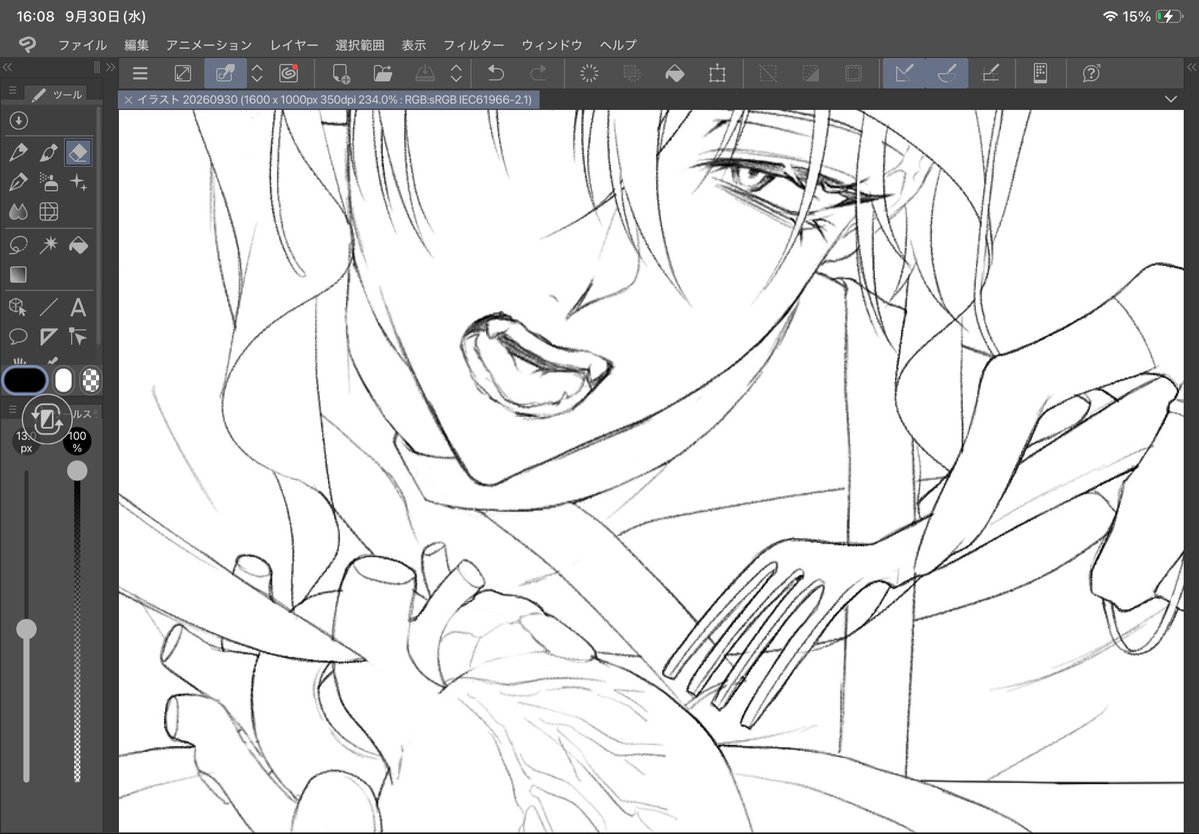Select the Gradient tool
Image resolution: width=1199 pixels, height=834 pixels.
tap(18, 274)
